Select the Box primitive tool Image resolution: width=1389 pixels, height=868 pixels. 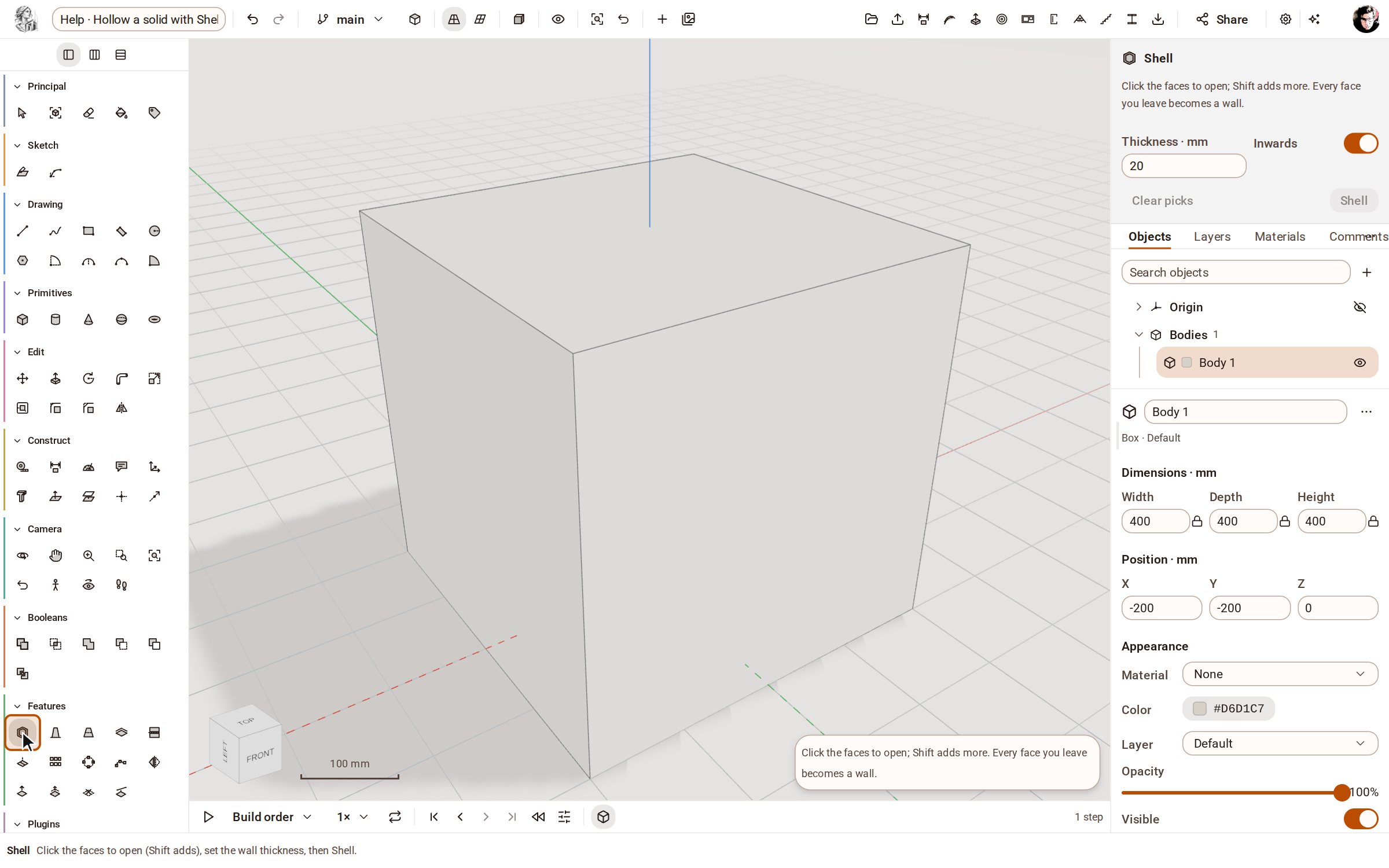(x=23, y=319)
